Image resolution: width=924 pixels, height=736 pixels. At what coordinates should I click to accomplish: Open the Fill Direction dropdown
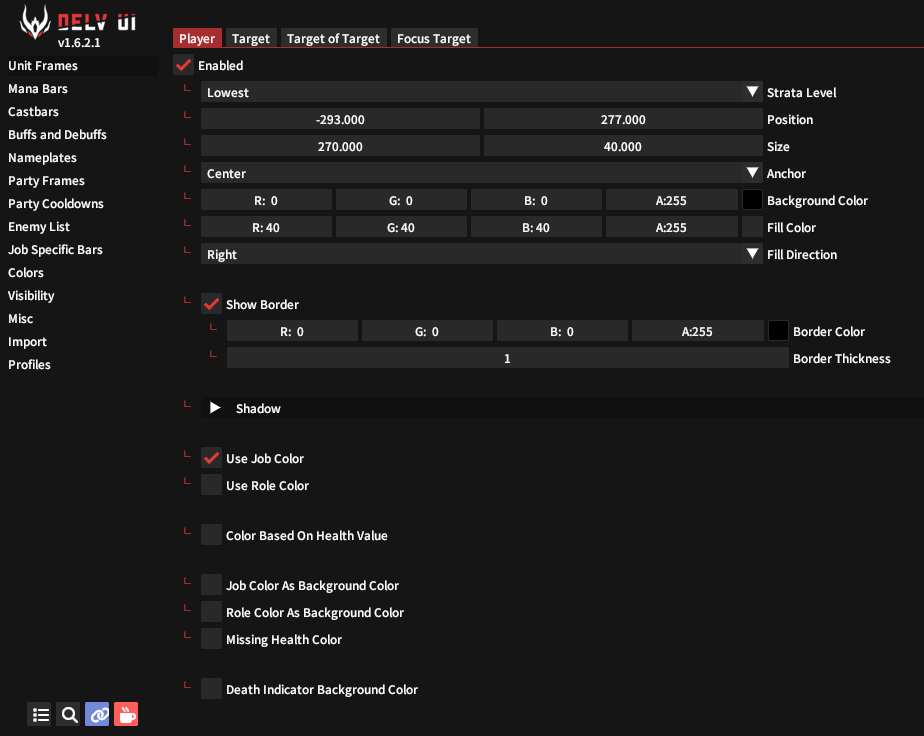pyautogui.click(x=481, y=254)
